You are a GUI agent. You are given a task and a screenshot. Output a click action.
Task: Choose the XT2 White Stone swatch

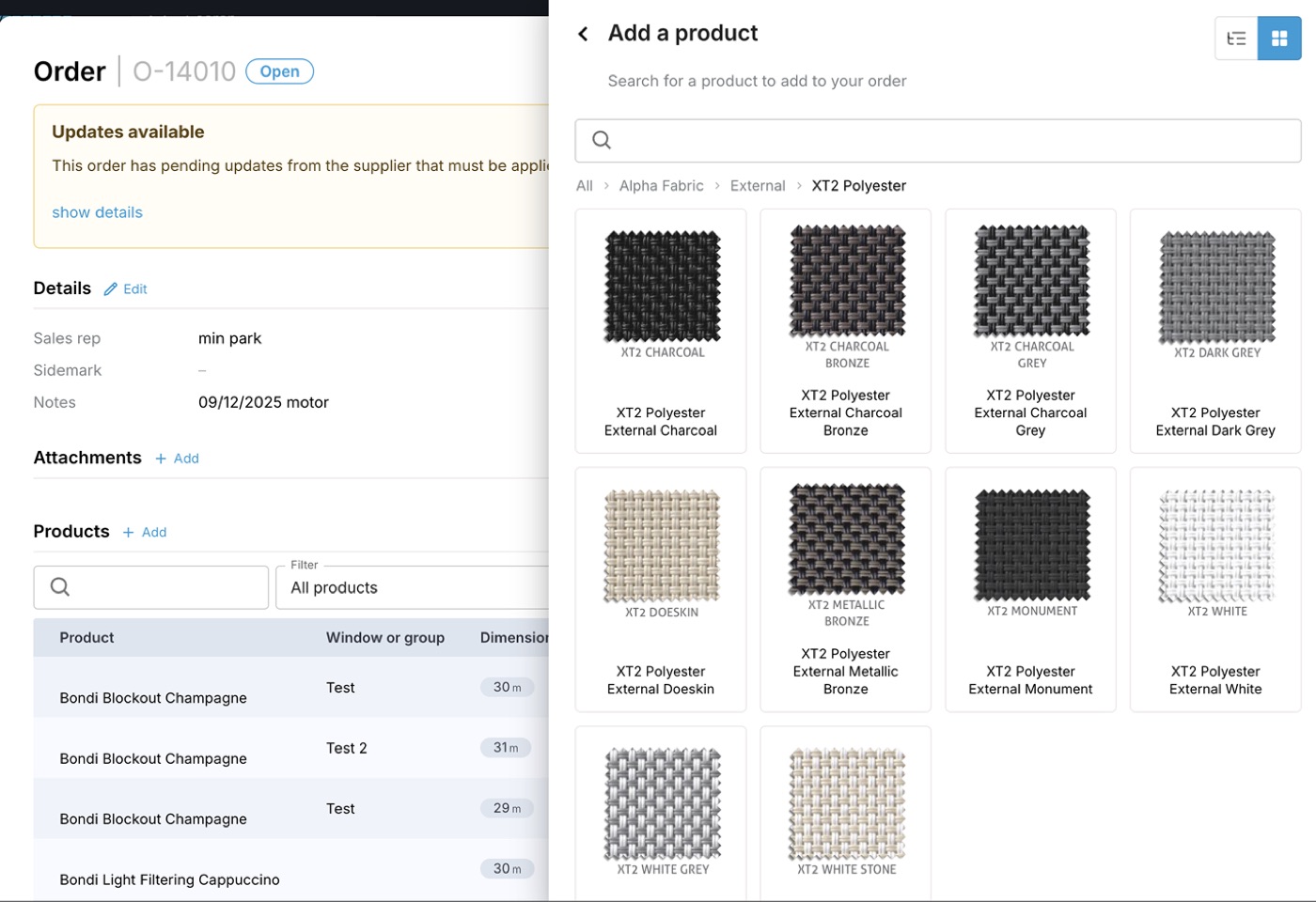tap(847, 804)
